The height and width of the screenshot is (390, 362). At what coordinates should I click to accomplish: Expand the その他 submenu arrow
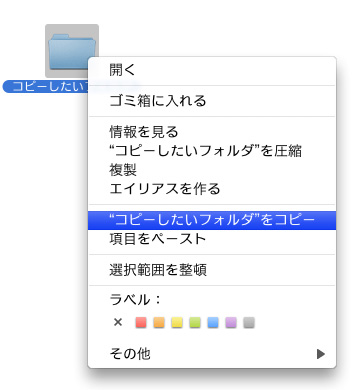click(321, 354)
